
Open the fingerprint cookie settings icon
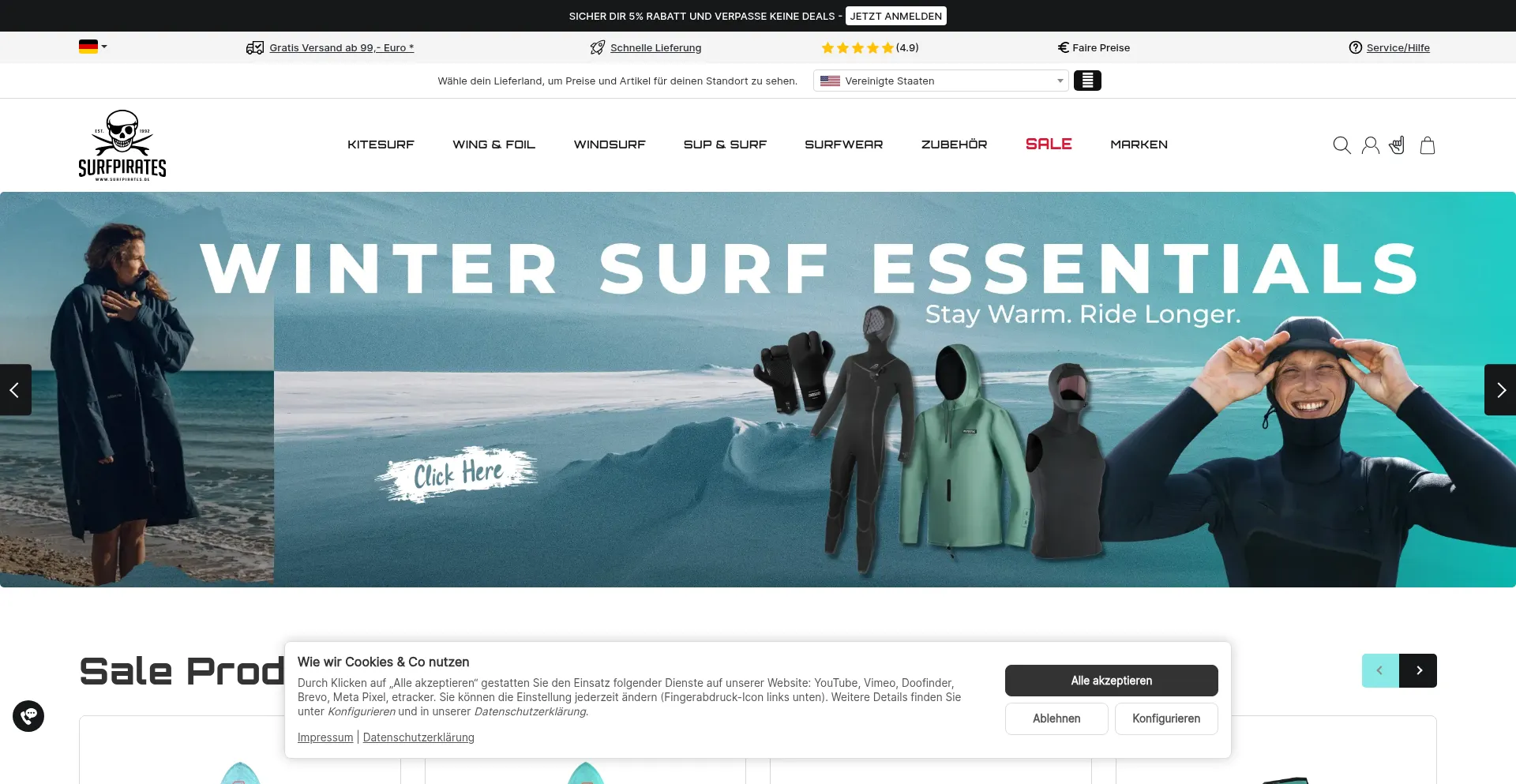pos(28,716)
